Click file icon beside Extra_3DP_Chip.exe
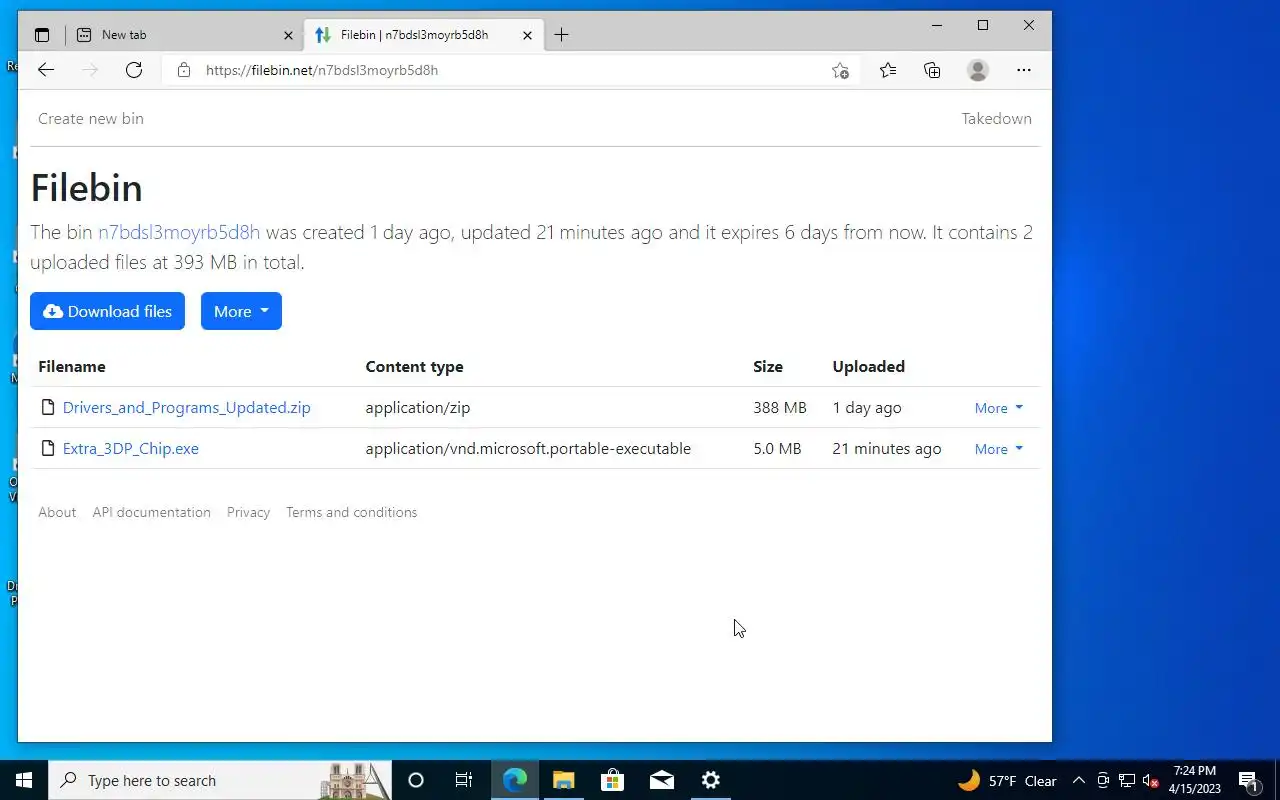The image size is (1280, 800). tap(47, 448)
